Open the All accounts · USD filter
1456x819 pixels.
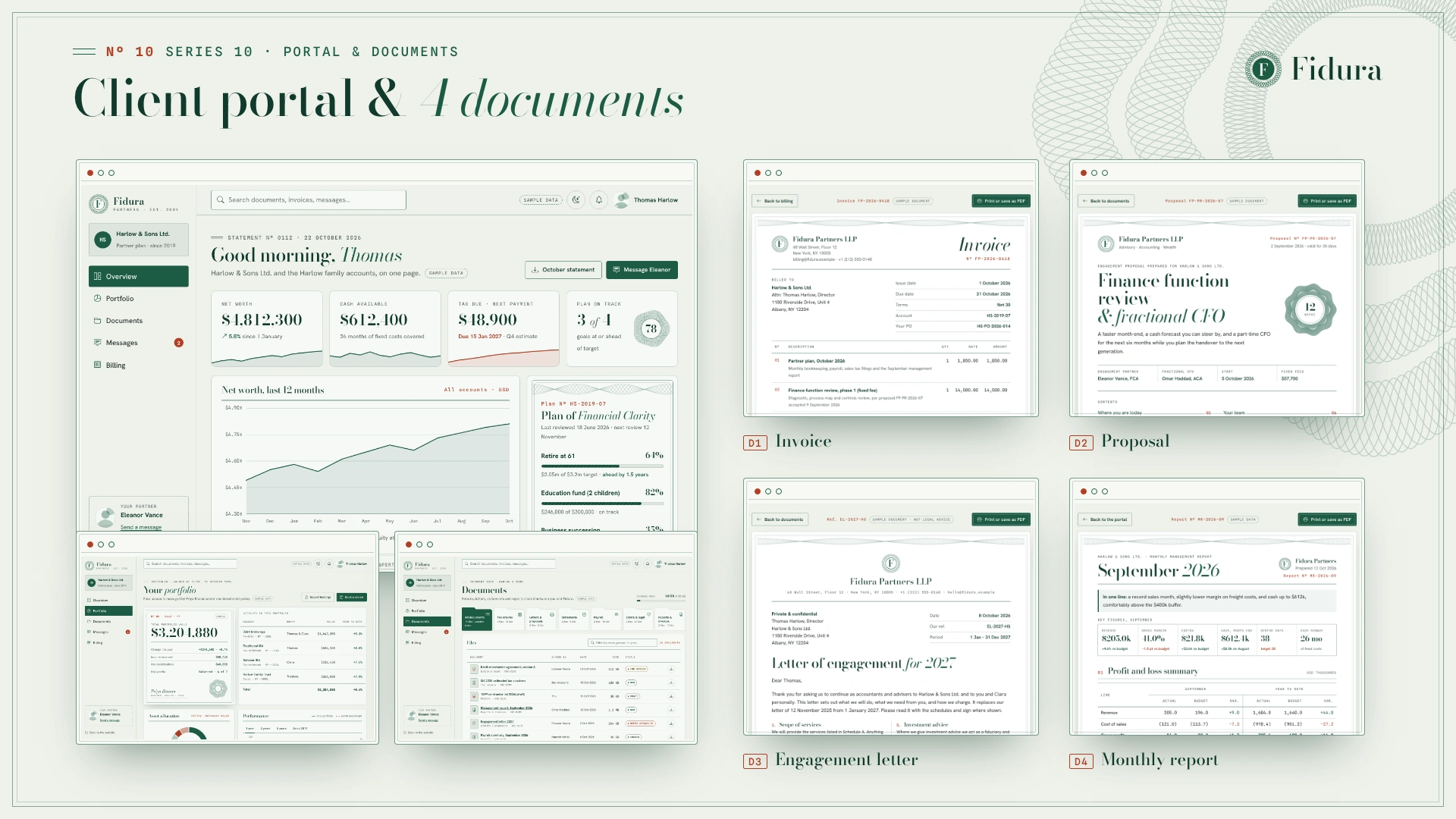point(476,390)
